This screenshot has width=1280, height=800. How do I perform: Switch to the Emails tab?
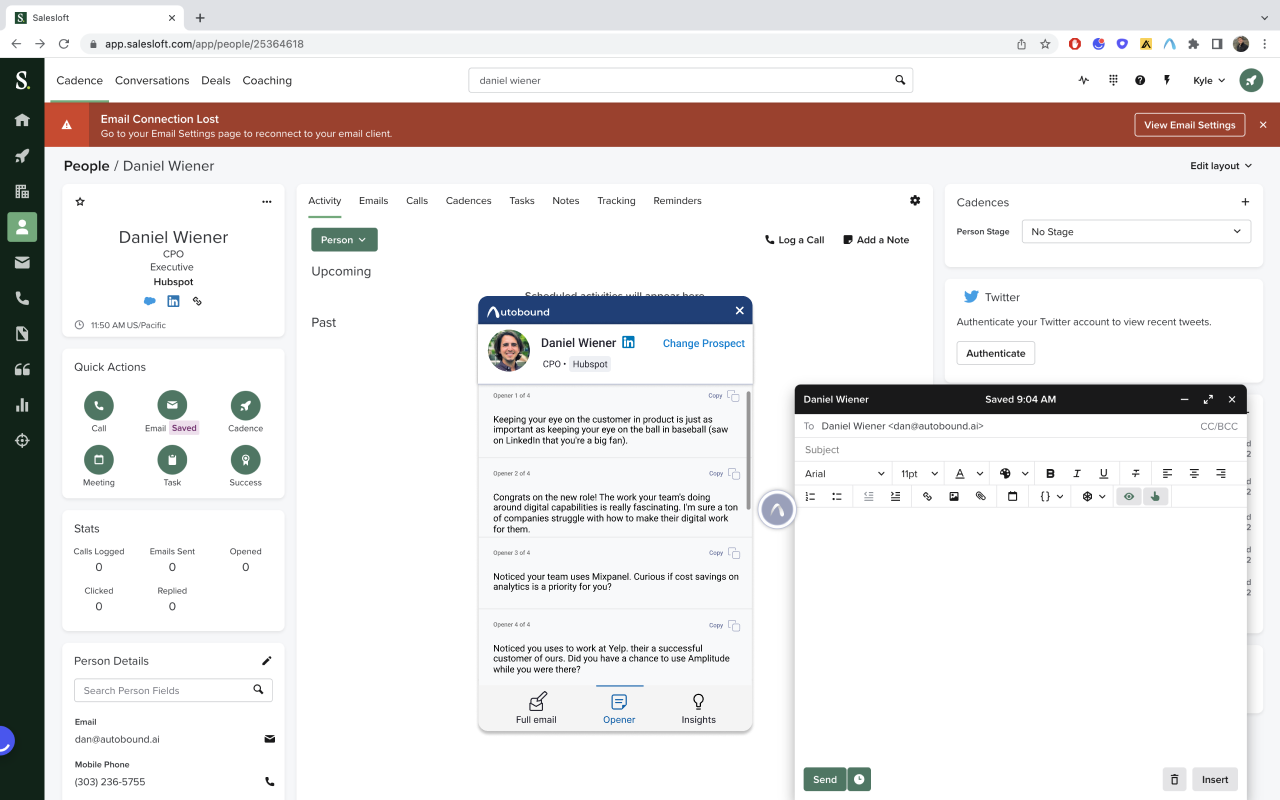pos(373,201)
